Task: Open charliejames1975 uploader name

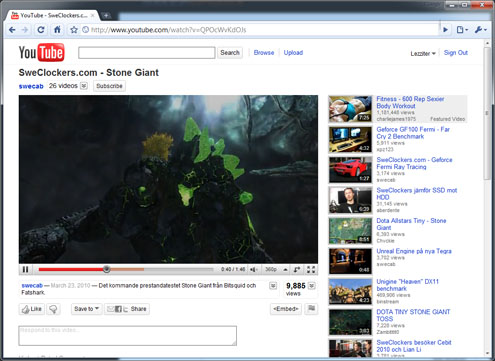Action: (x=396, y=119)
